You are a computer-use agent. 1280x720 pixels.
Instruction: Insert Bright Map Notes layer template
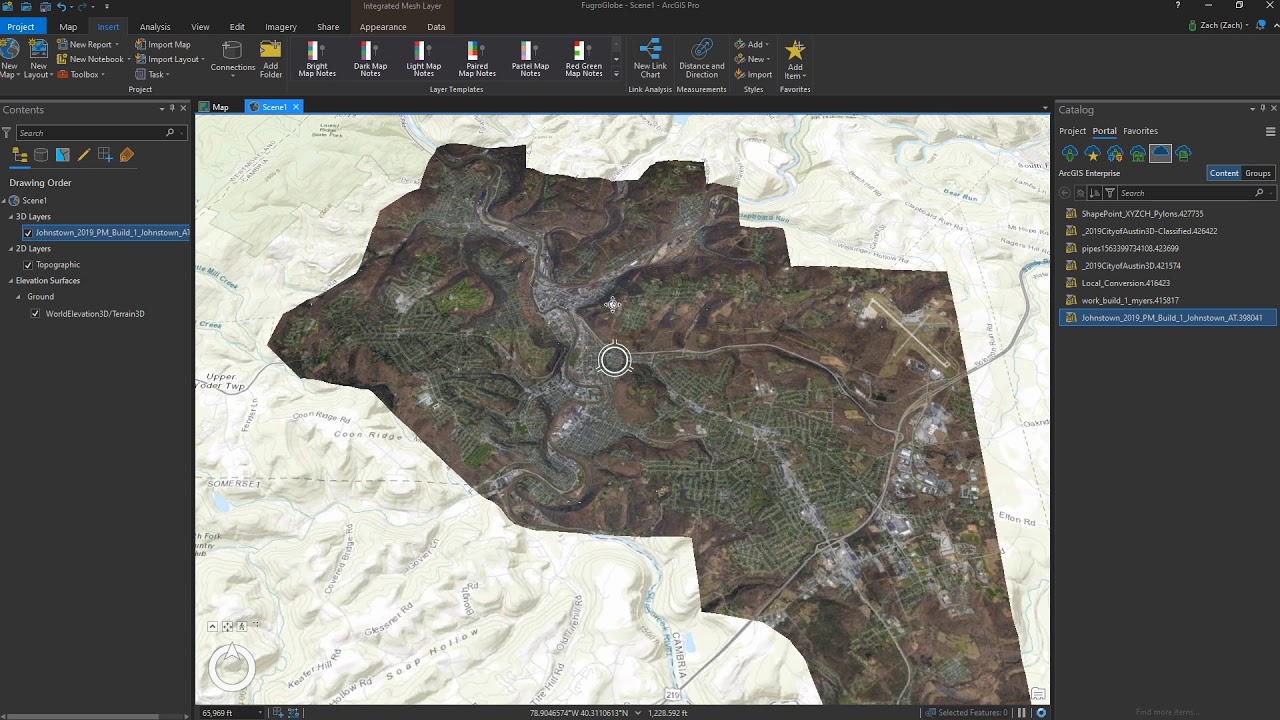[x=317, y=59]
